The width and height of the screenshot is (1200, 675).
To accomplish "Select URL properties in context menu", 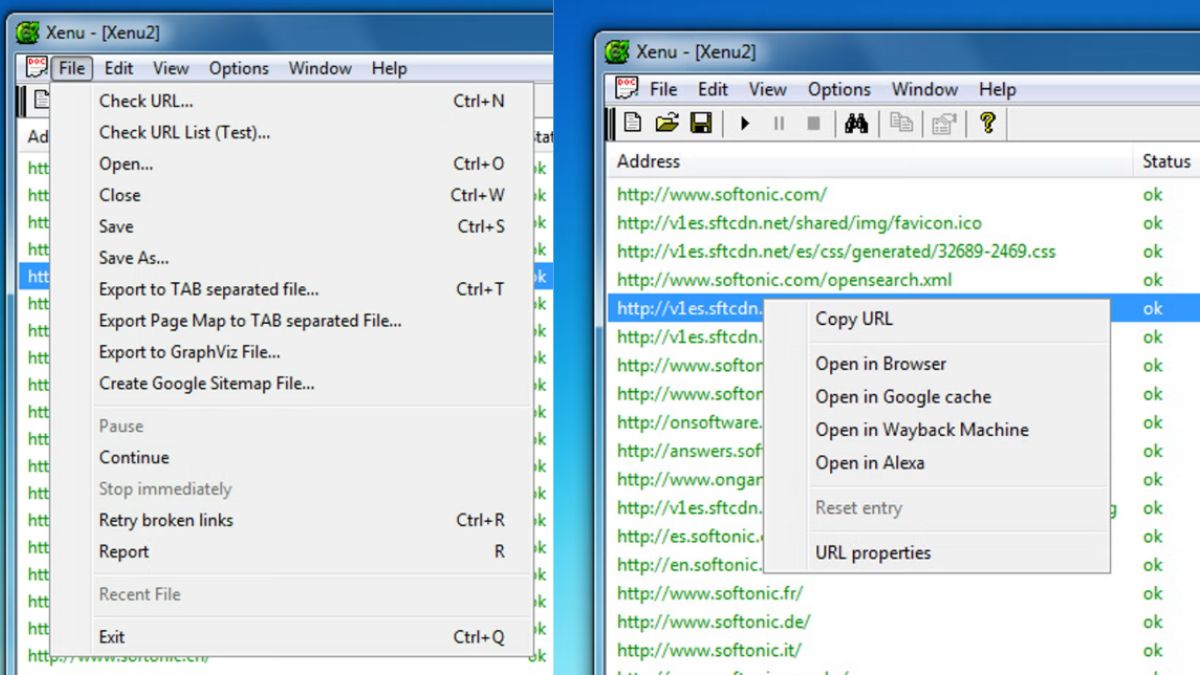I will coord(937,553).
